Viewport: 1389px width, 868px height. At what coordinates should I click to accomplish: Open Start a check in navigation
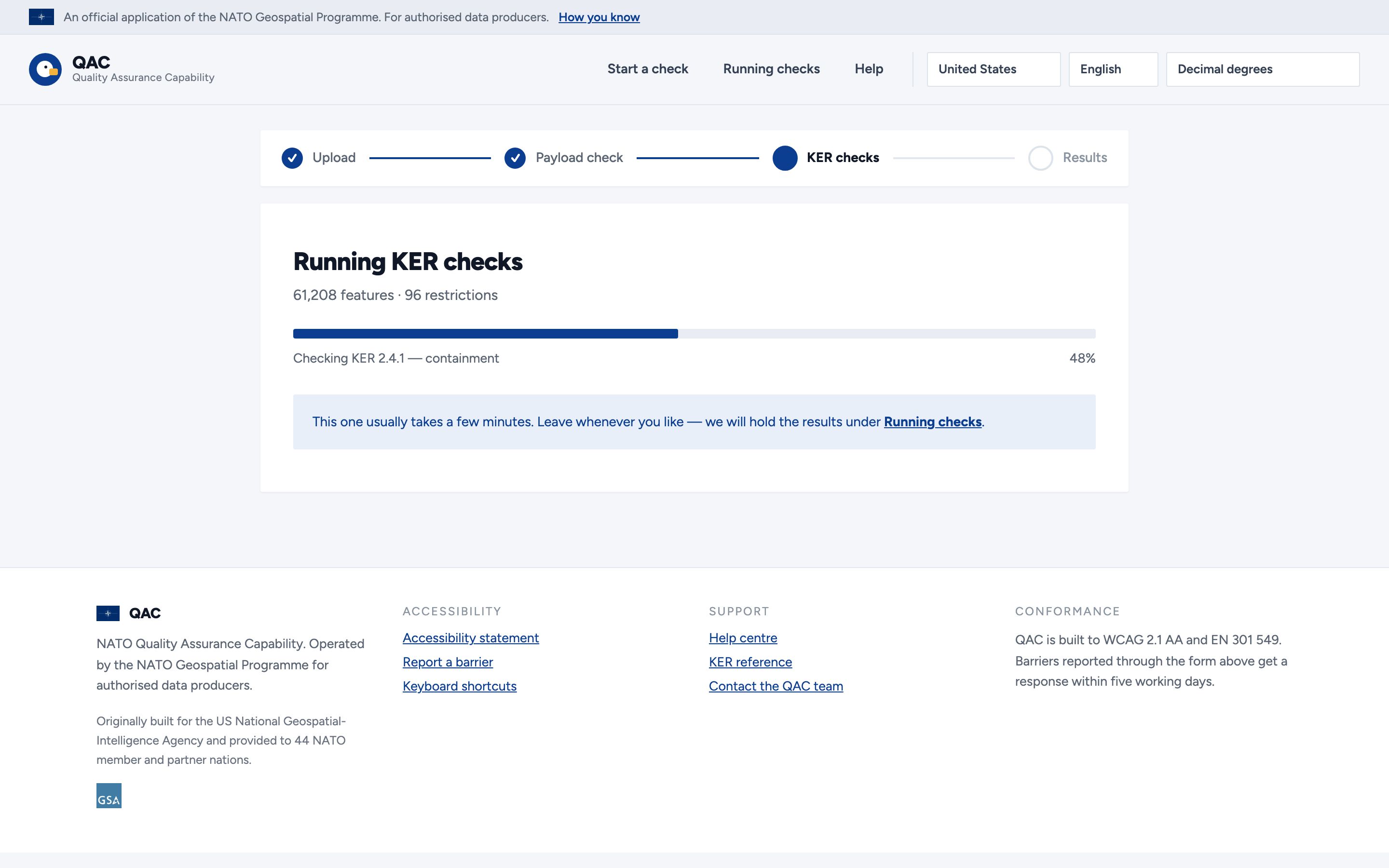coord(647,69)
